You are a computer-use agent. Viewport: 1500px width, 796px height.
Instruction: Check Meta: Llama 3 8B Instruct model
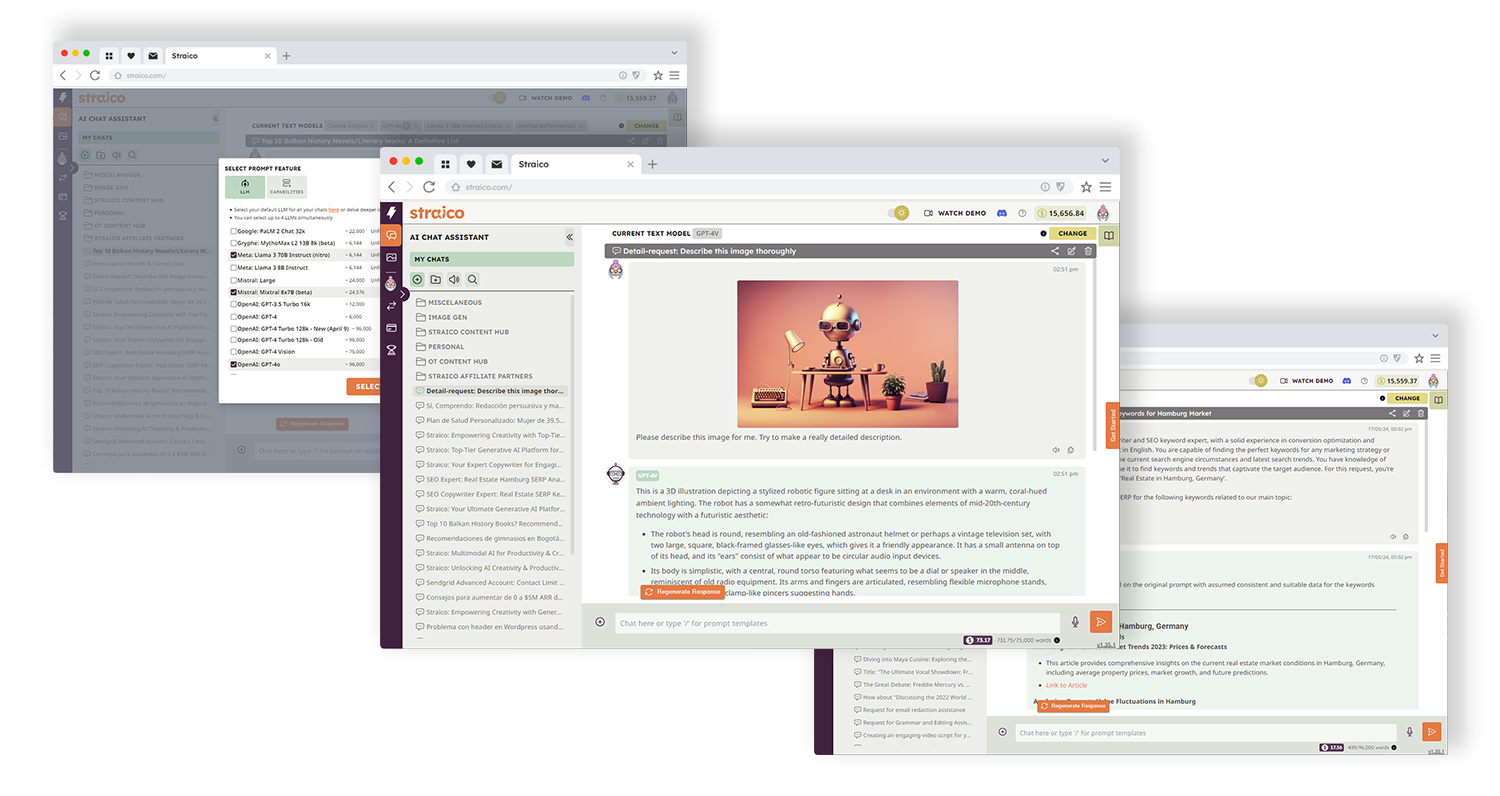tap(233, 267)
